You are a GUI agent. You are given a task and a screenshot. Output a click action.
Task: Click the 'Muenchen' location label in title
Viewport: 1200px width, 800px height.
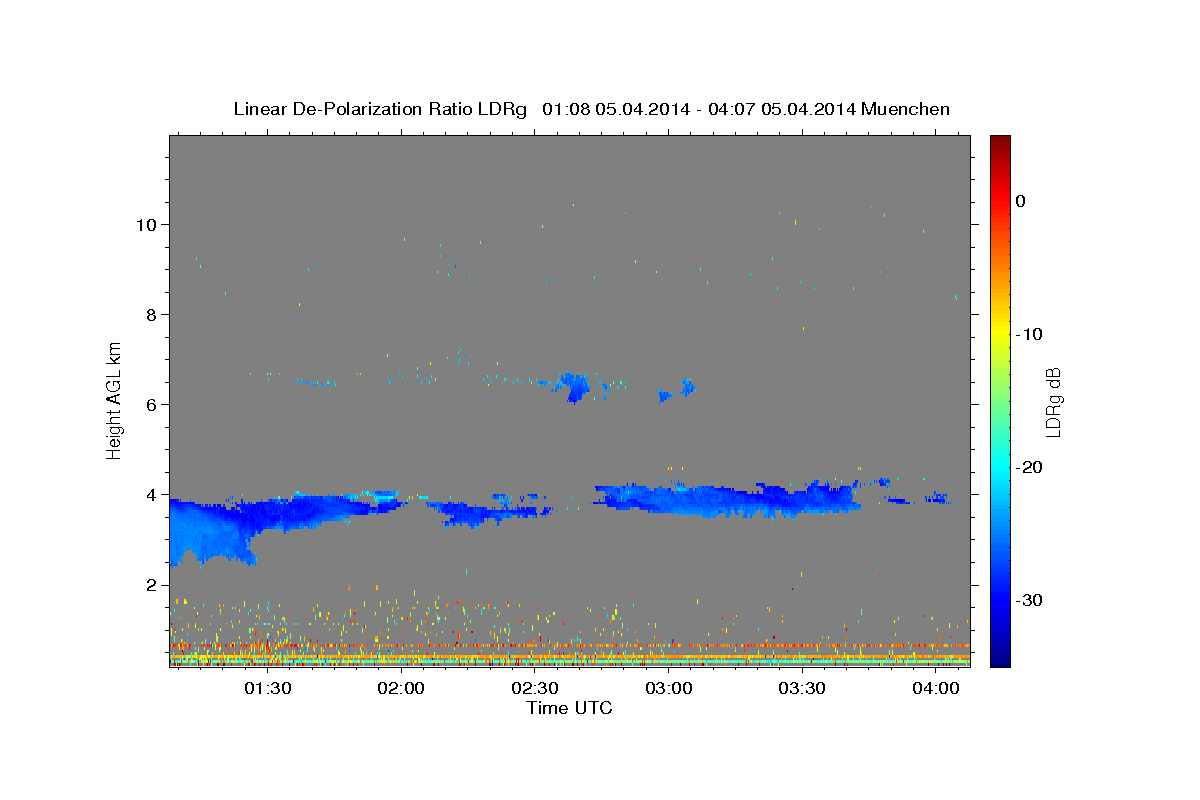(x=906, y=109)
